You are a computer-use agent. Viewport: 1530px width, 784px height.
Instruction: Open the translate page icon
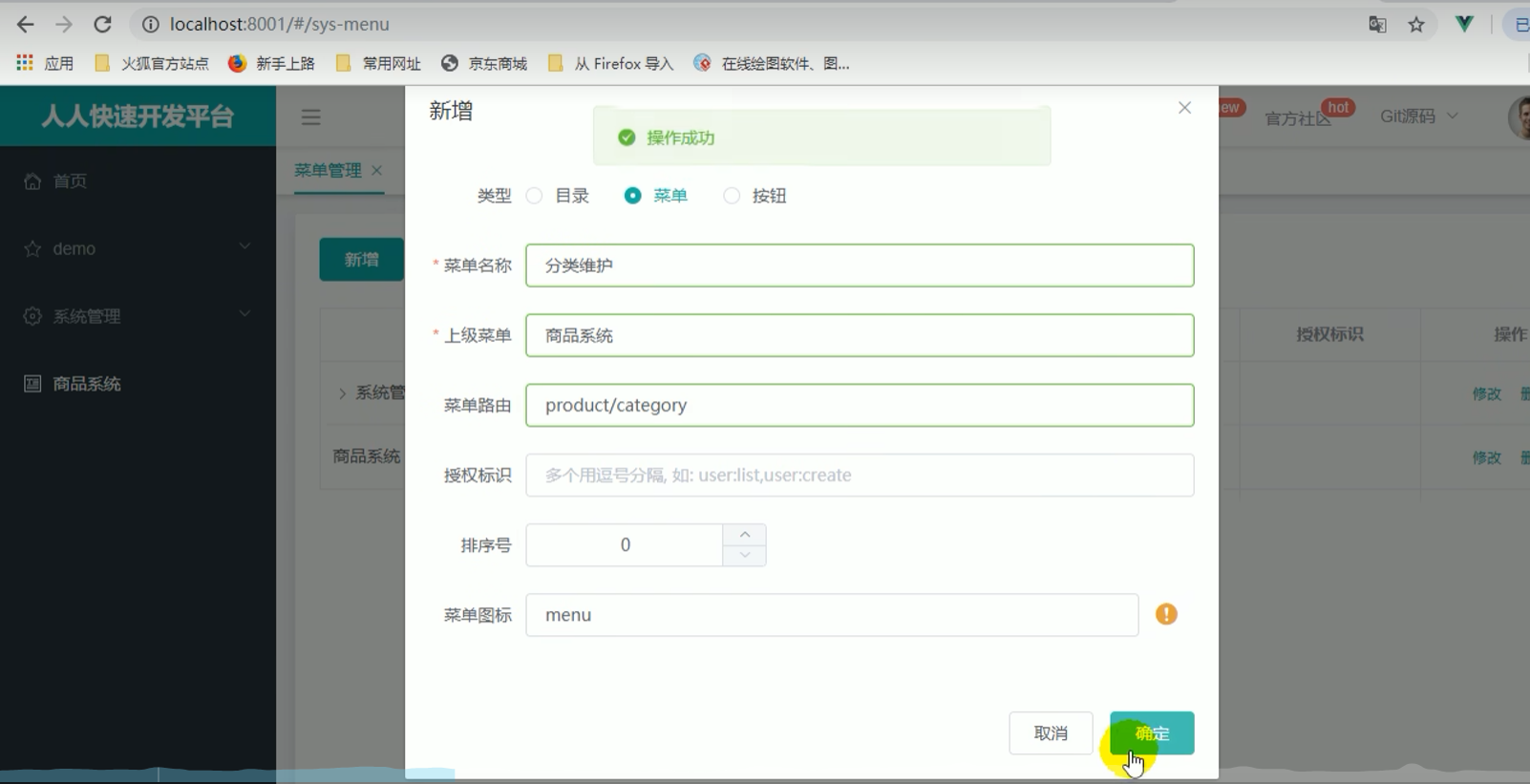coord(1377,25)
